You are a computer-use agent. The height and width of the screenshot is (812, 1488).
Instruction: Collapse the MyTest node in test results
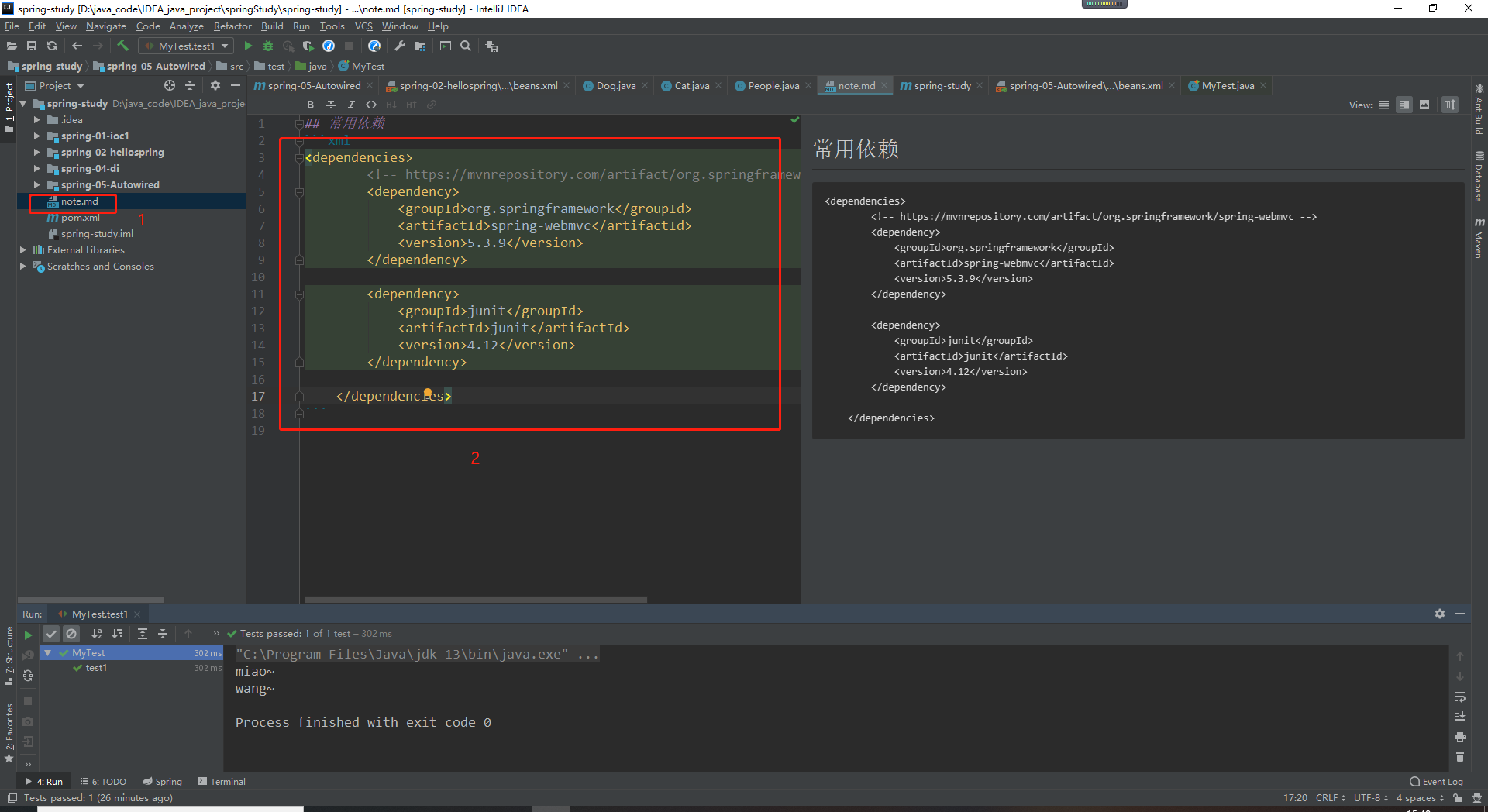pyautogui.click(x=48, y=653)
